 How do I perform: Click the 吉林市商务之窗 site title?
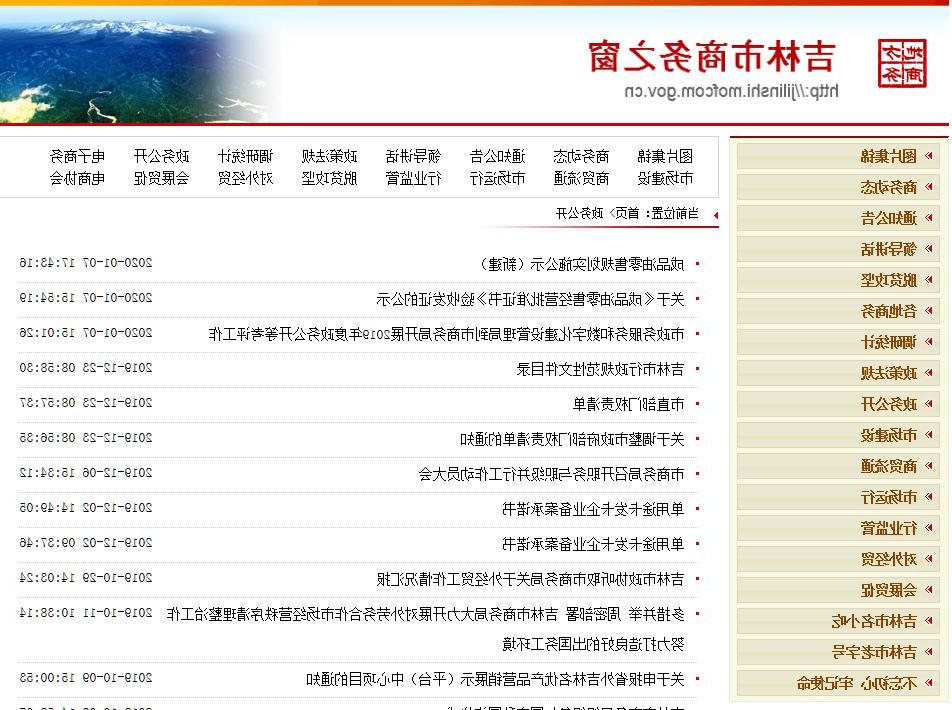[x=712, y=56]
